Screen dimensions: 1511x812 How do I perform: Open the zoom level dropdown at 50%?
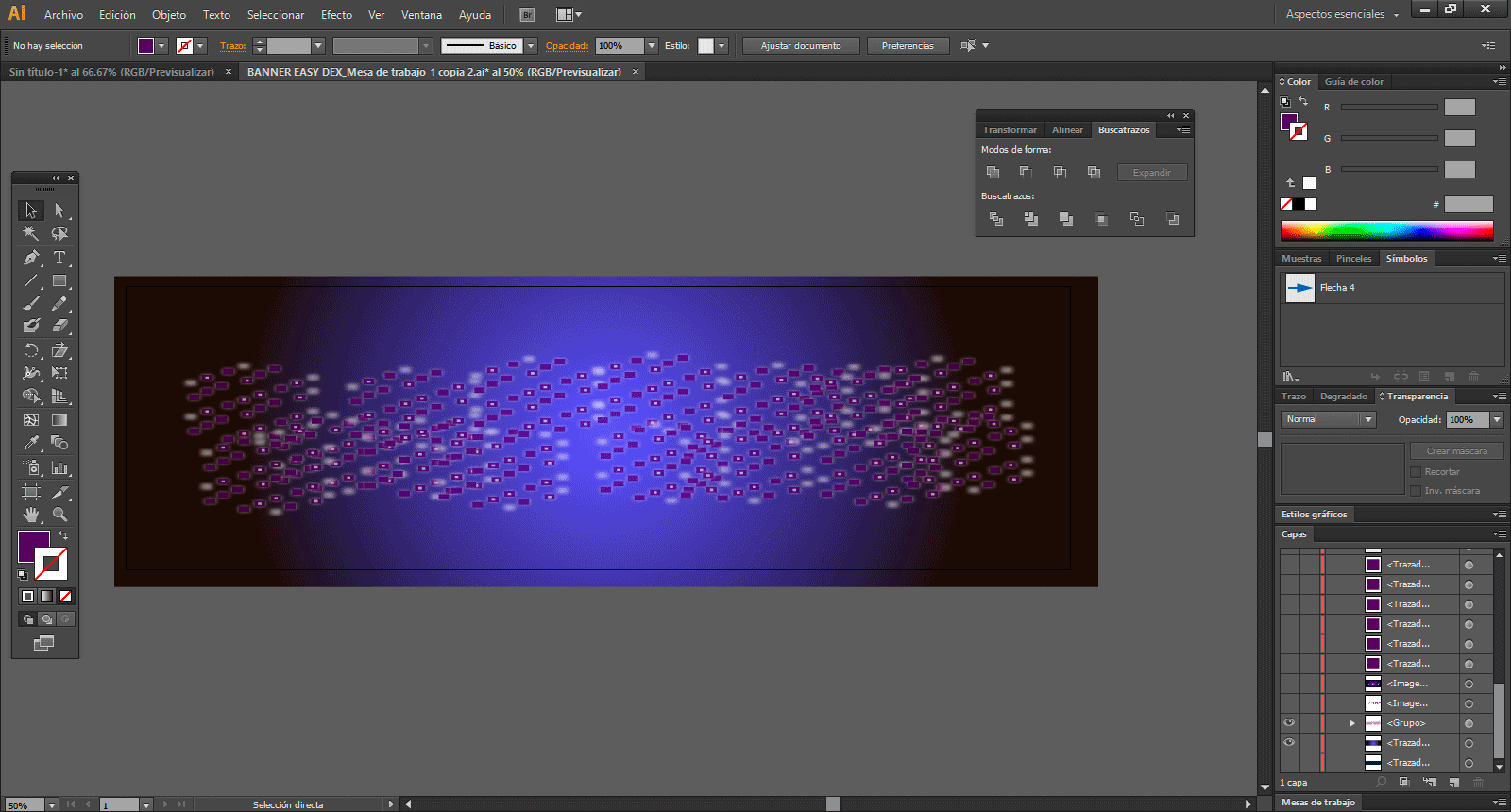52,804
